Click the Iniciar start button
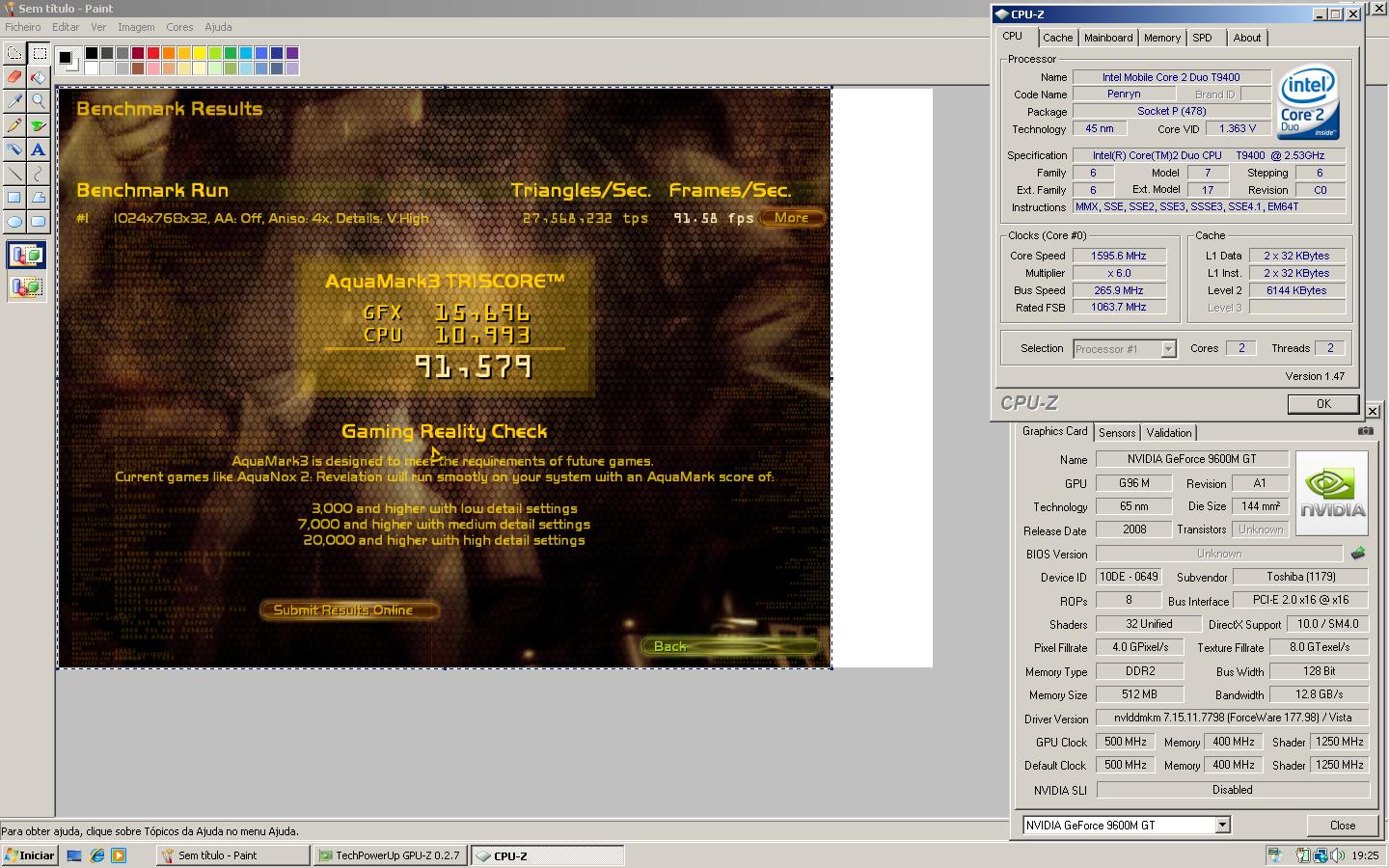1389x868 pixels. coord(30,855)
